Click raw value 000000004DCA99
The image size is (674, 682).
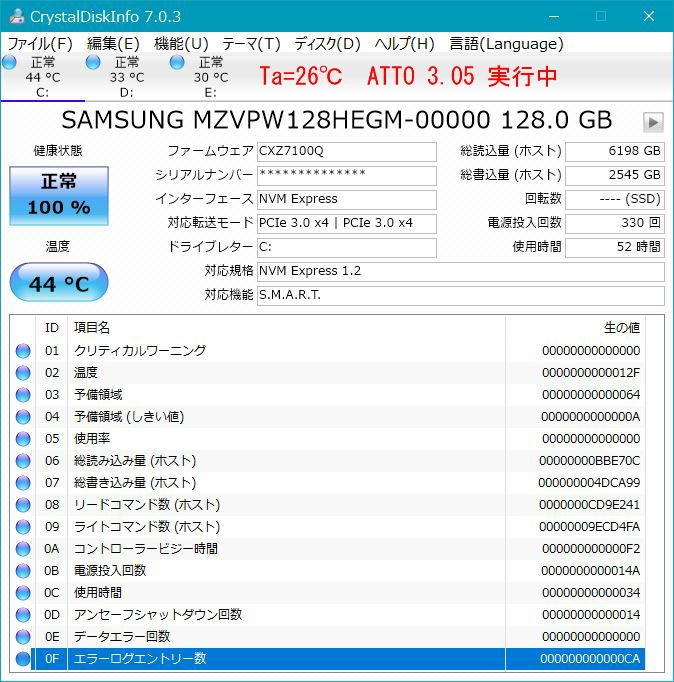pos(589,483)
